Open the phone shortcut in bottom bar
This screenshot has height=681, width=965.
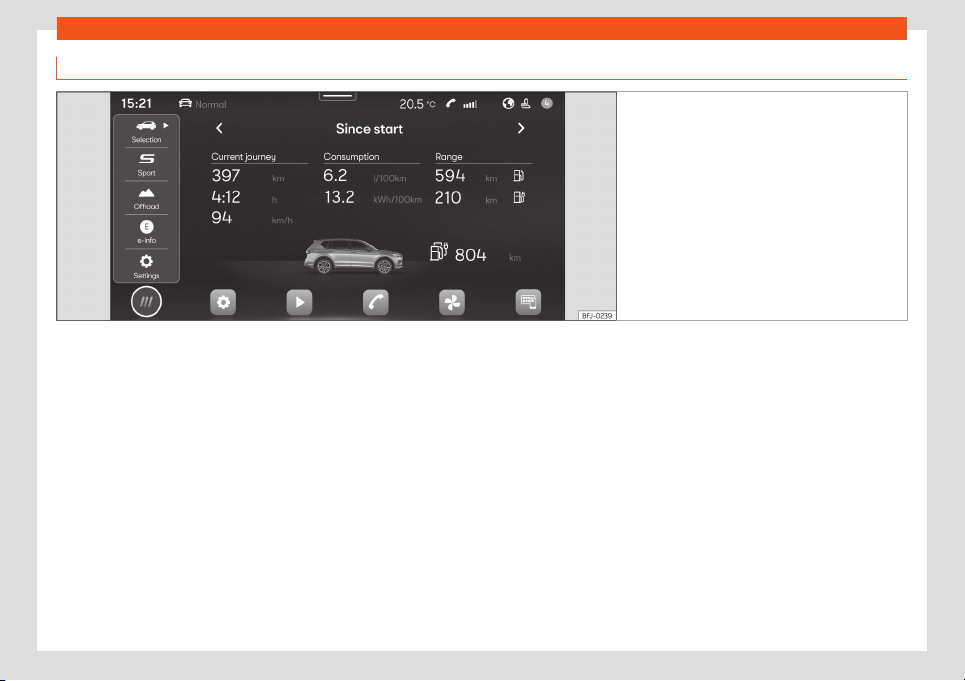375,302
